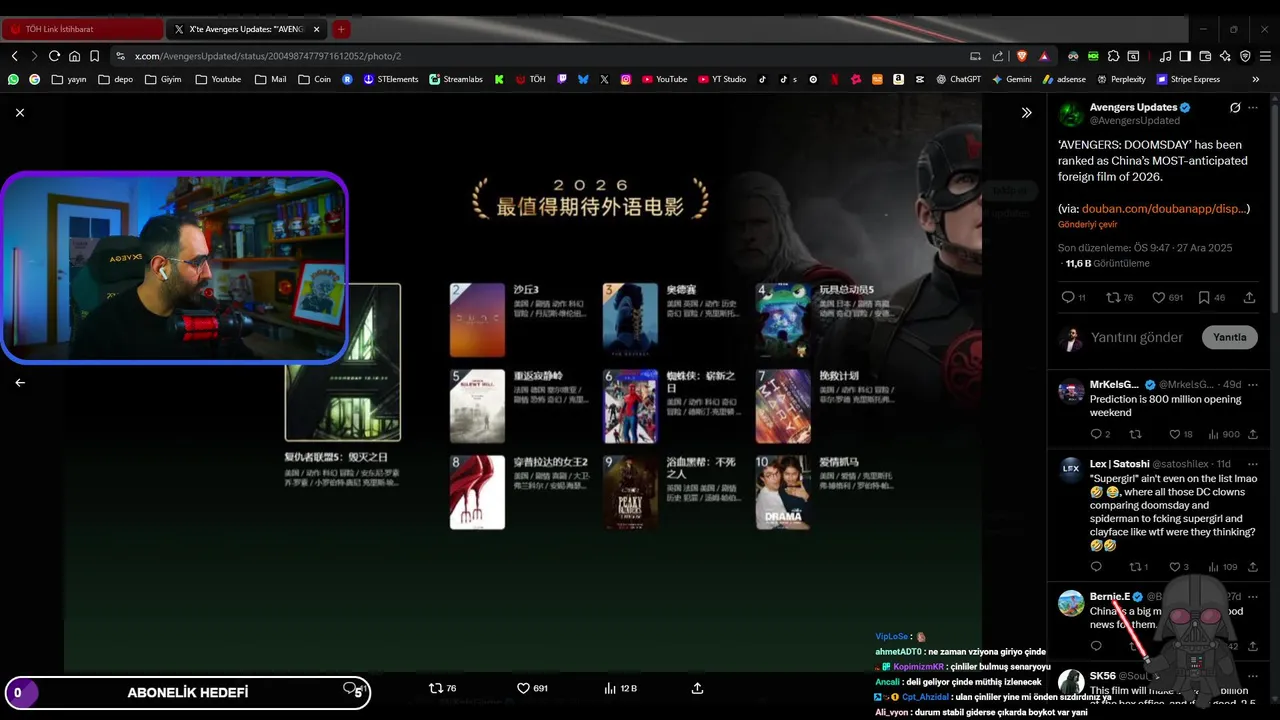Retweet the post with 76 reposts in sidebar

pyautogui.click(x=1119, y=297)
